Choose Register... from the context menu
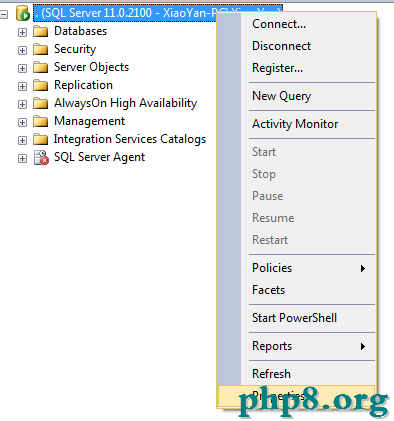394x421 pixels. point(297,68)
